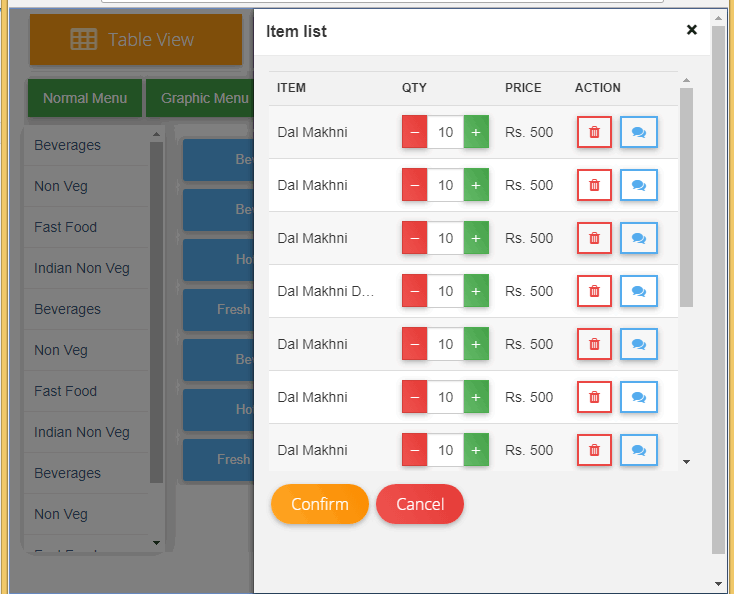Increase quantity on Dal Makhni D… row

[x=476, y=291]
